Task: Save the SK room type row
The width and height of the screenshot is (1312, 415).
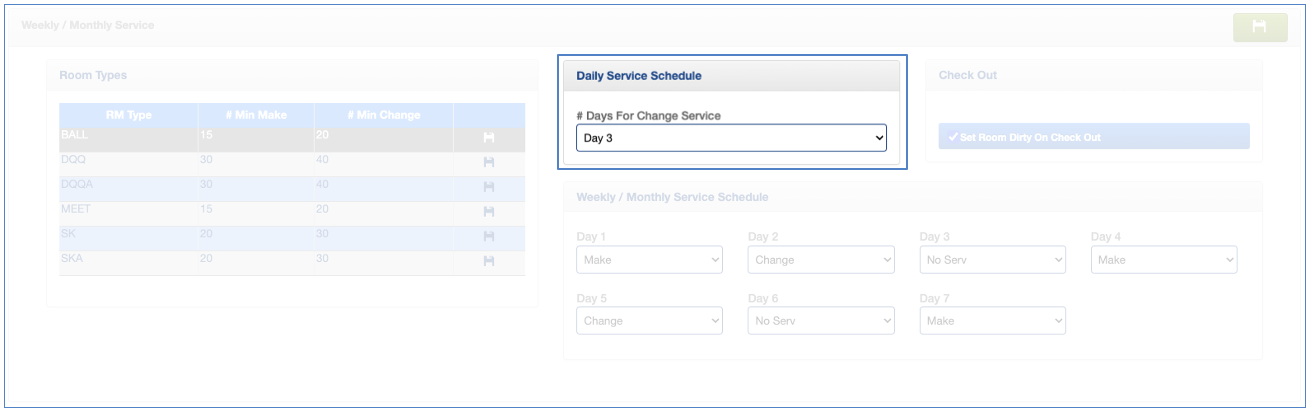Action: 489,236
